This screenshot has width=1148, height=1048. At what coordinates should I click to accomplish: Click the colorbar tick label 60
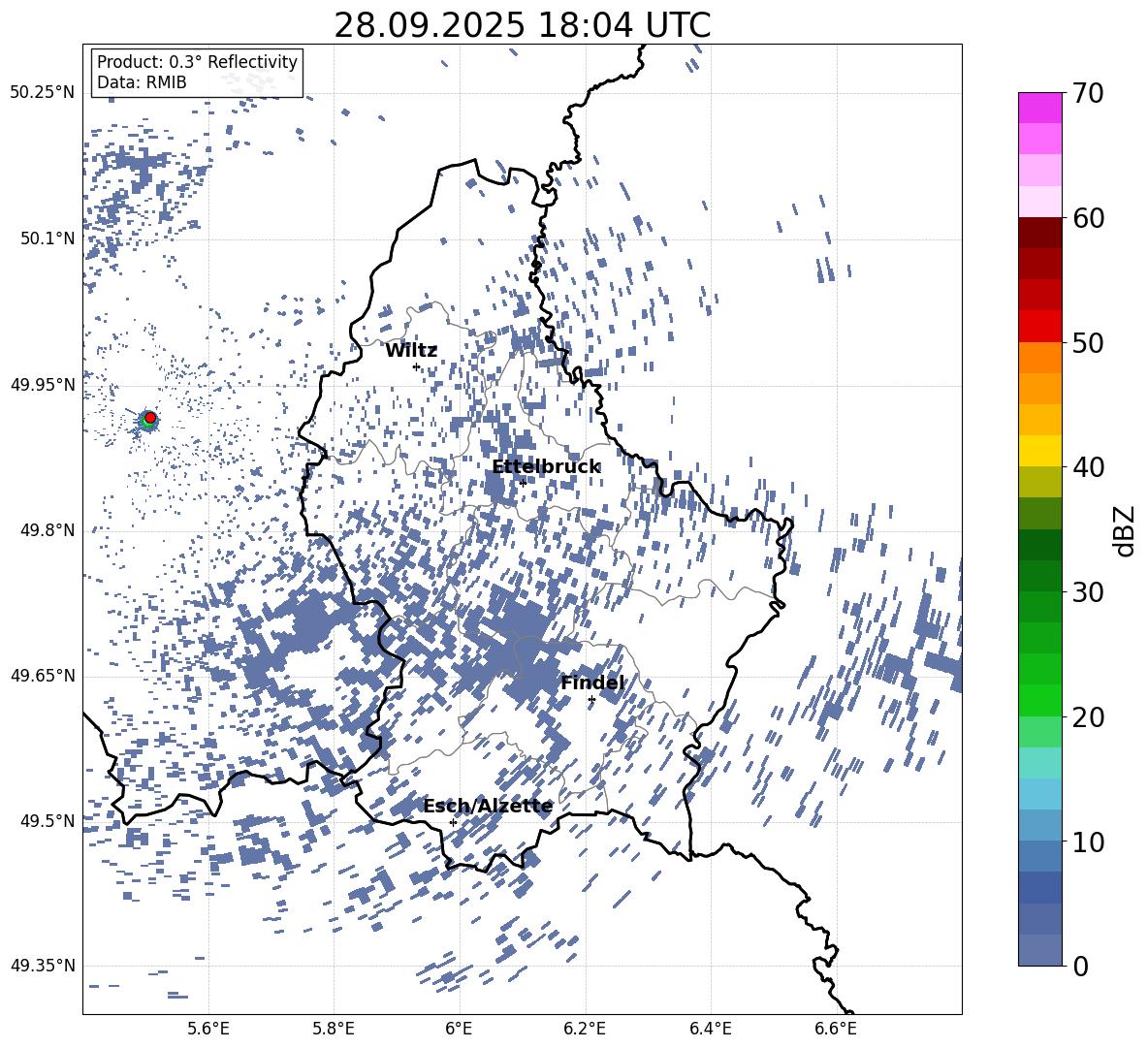pyautogui.click(x=1088, y=218)
